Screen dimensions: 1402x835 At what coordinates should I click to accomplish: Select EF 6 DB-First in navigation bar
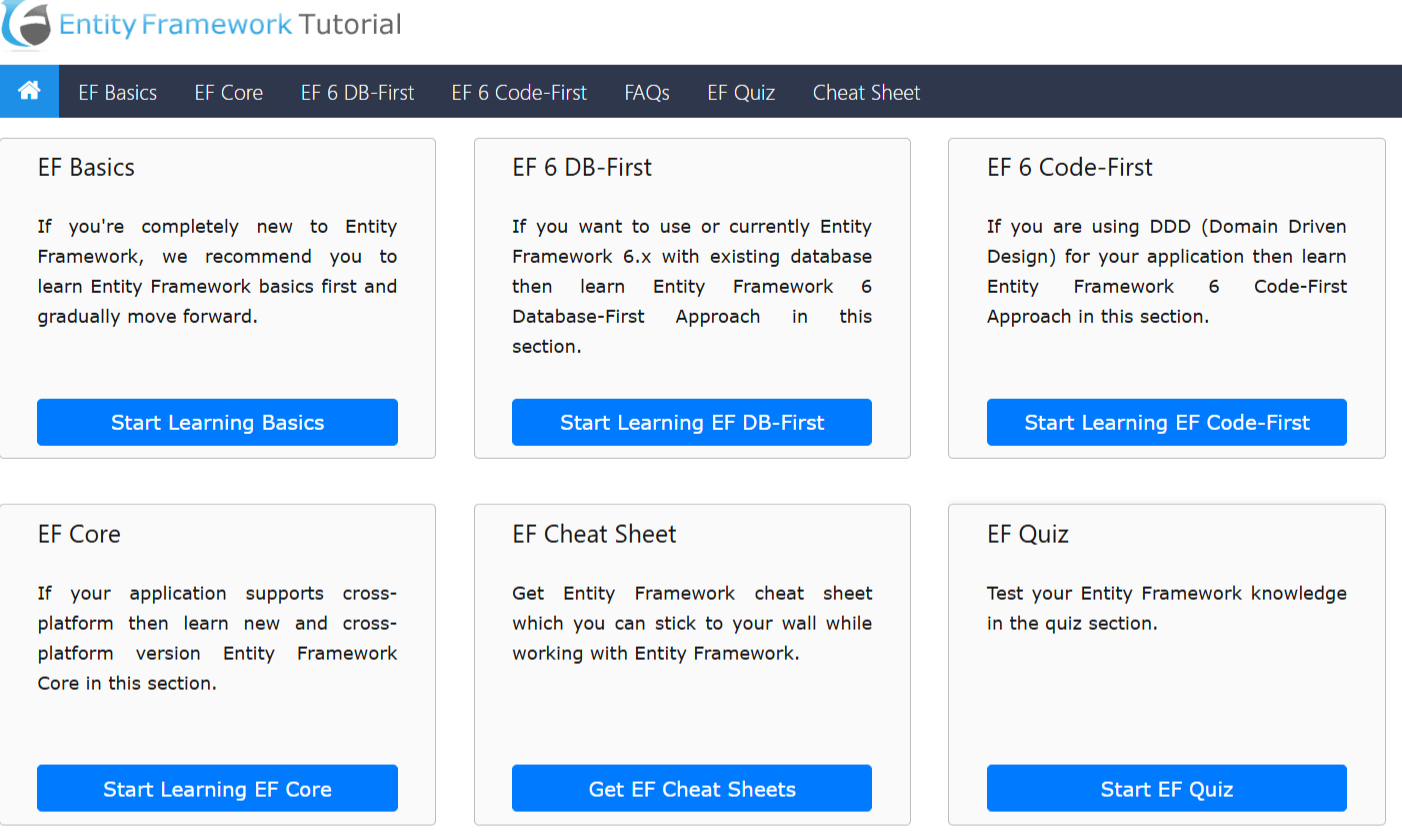pyautogui.click(x=357, y=92)
